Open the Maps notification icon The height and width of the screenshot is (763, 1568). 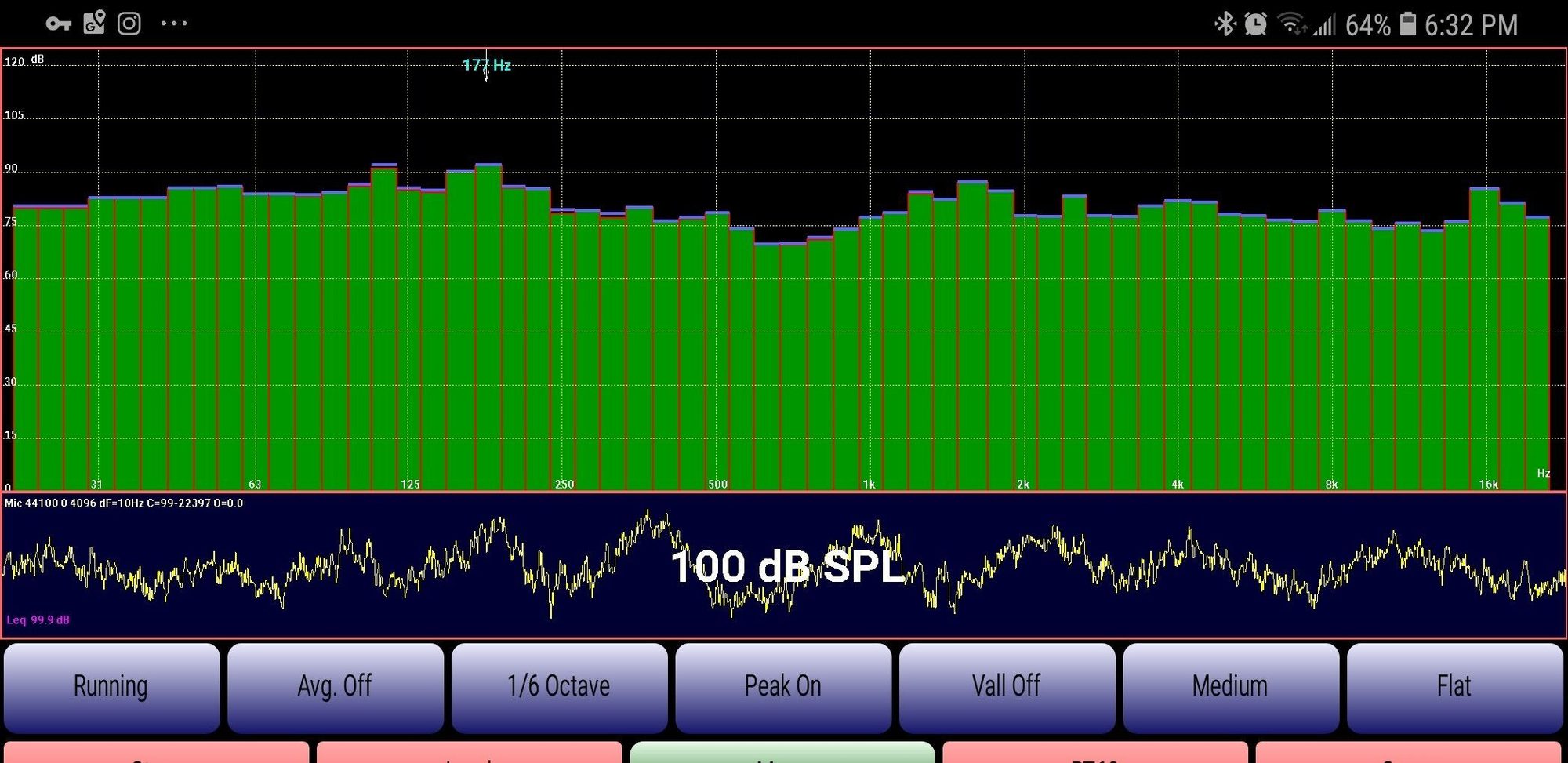coord(94,23)
